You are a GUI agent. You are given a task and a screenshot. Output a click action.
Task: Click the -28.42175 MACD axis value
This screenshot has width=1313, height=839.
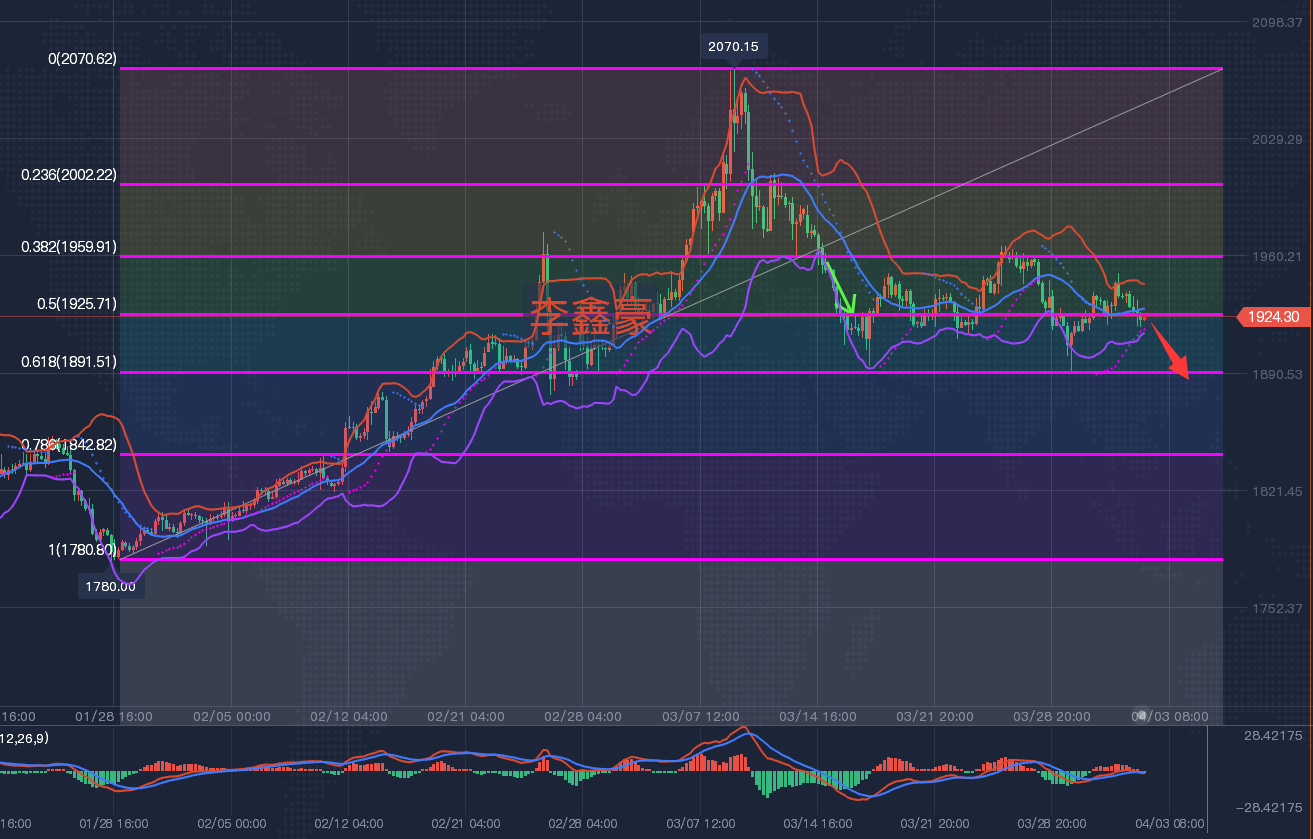pos(1268,807)
